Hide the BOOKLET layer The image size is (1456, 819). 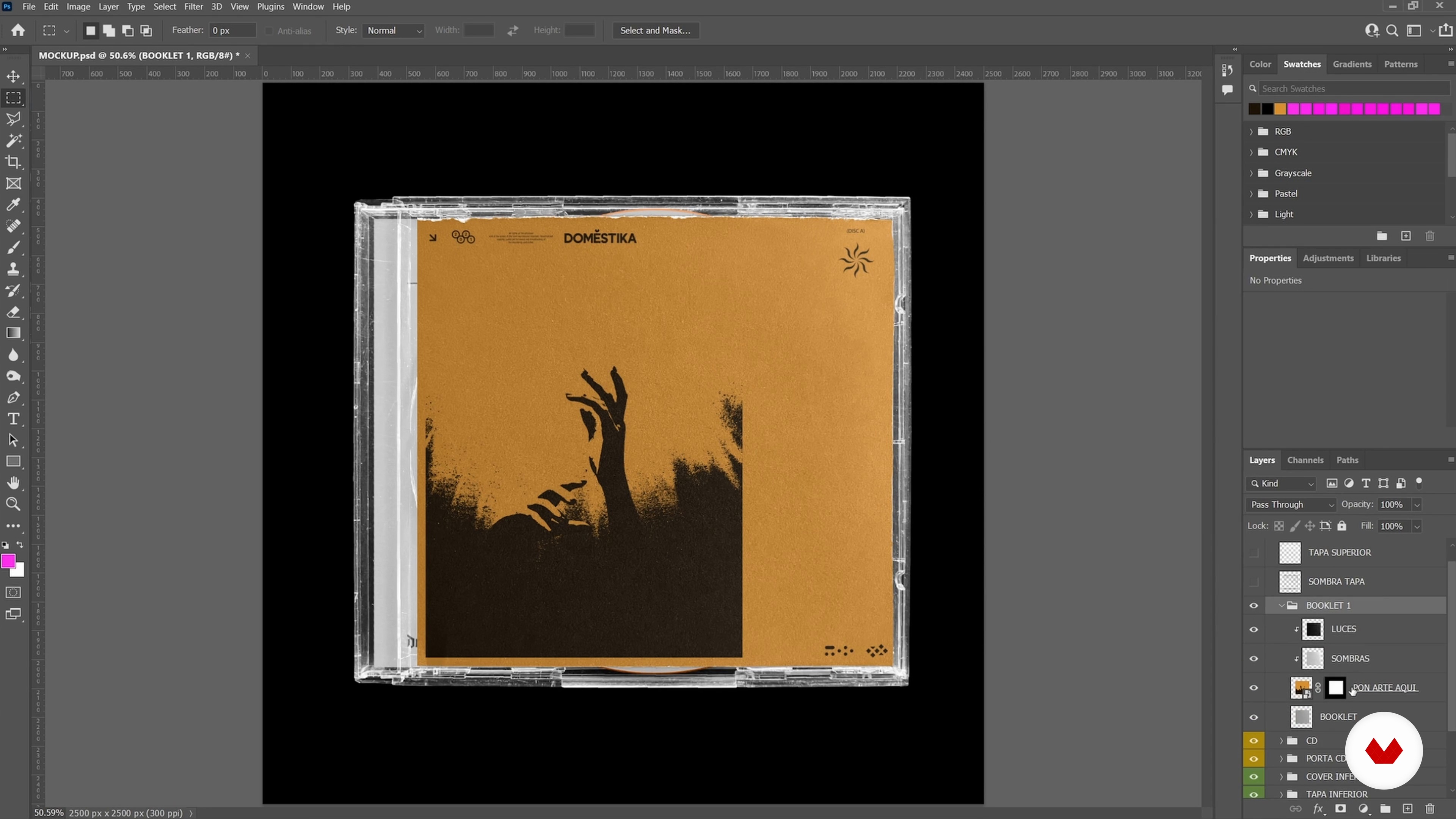pos(1254,717)
